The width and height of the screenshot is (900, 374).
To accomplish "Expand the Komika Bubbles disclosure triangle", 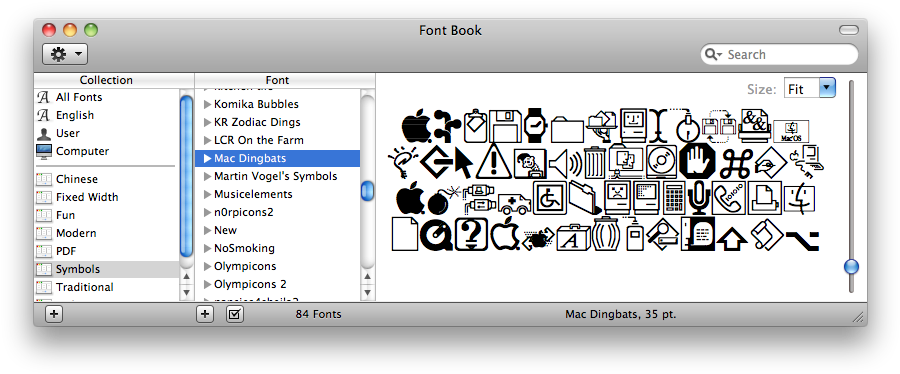I will (x=208, y=104).
